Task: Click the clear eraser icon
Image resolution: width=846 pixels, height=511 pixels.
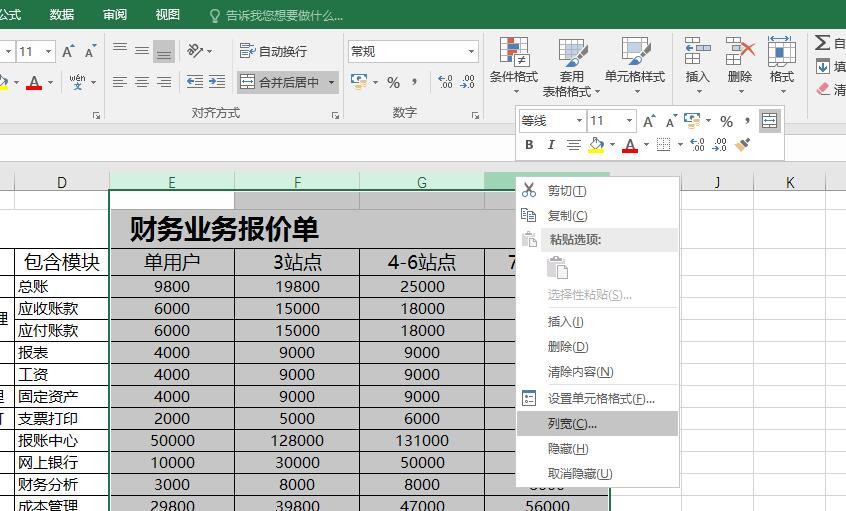Action: coord(823,89)
